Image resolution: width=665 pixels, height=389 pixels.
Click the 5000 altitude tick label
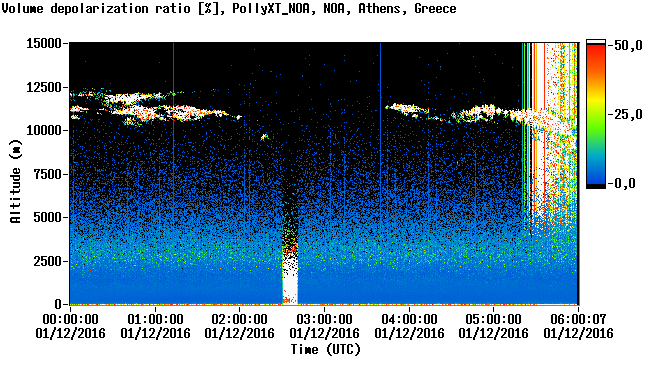pos(48,218)
